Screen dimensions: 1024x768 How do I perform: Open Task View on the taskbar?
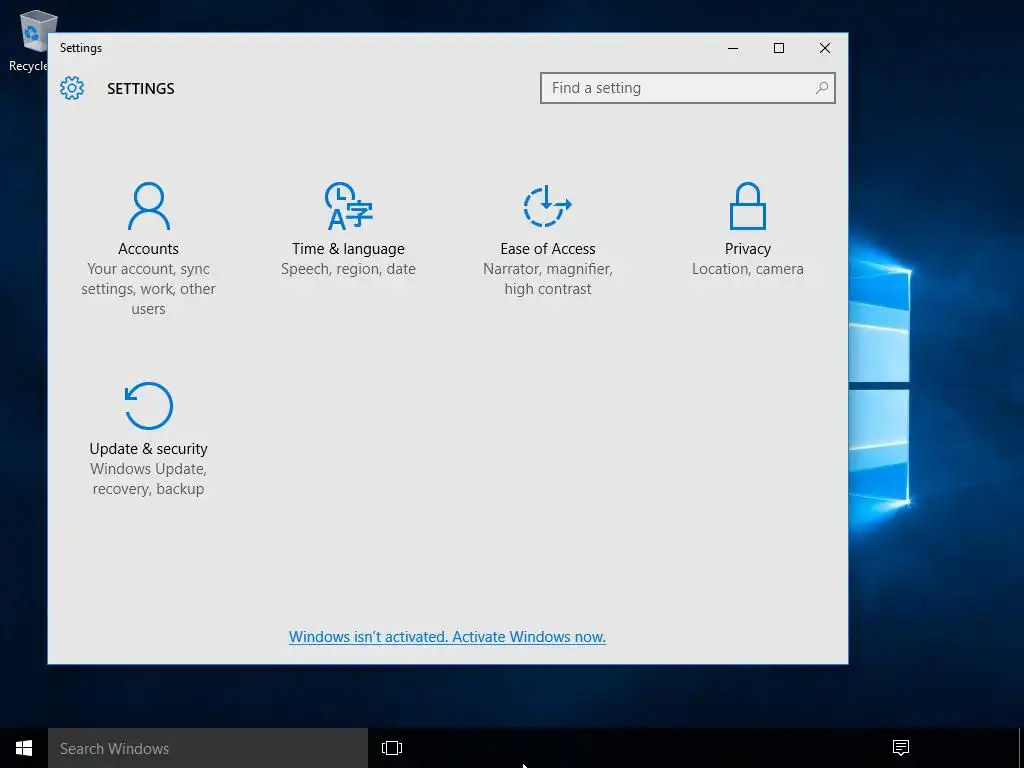[x=392, y=748]
